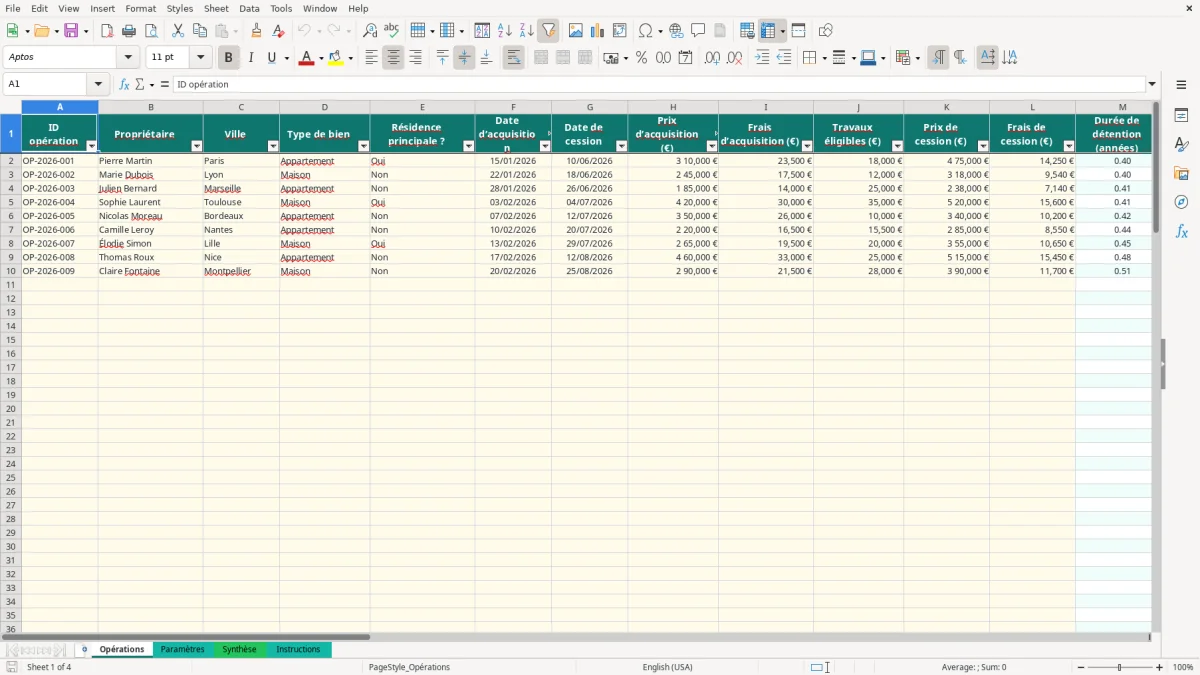
Task: Open filter dropdown on Propriétaire column
Action: (196, 146)
